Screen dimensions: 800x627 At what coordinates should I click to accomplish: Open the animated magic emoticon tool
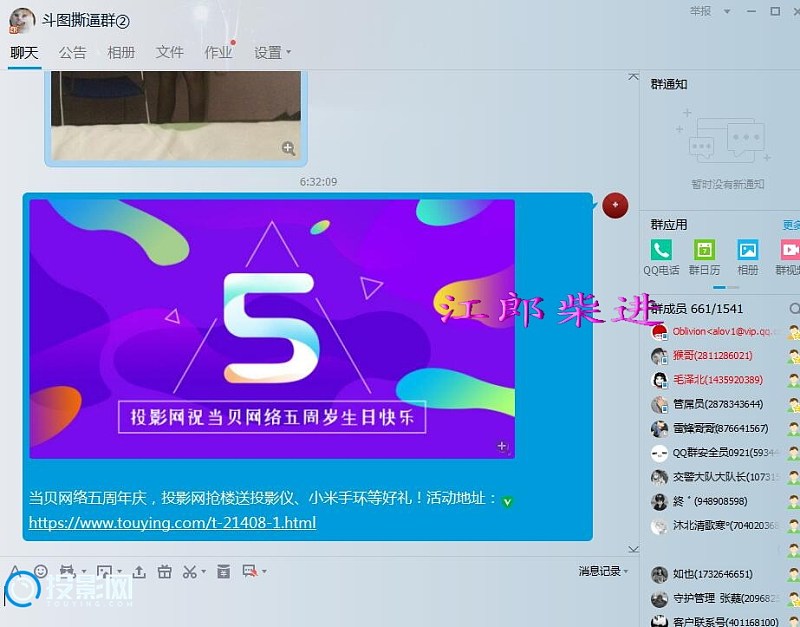click(x=67, y=571)
